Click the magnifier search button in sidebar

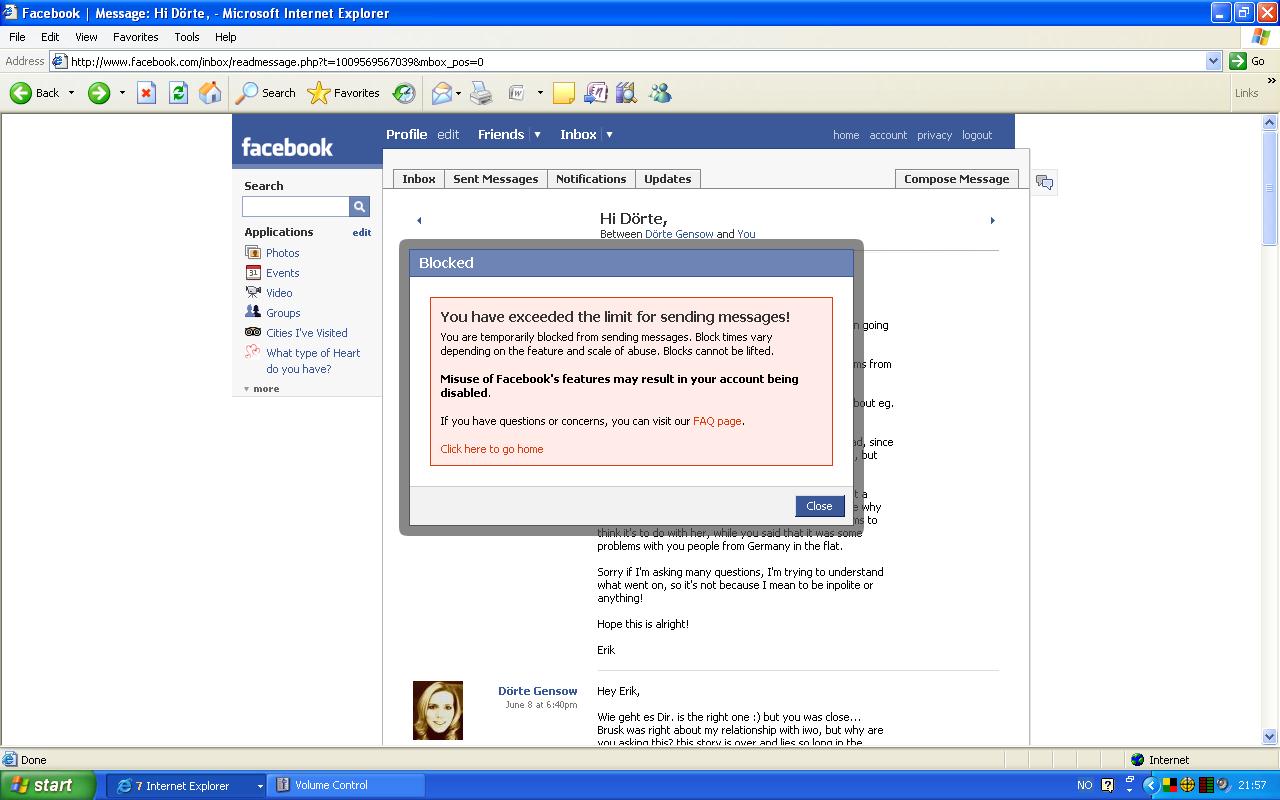pyautogui.click(x=359, y=206)
